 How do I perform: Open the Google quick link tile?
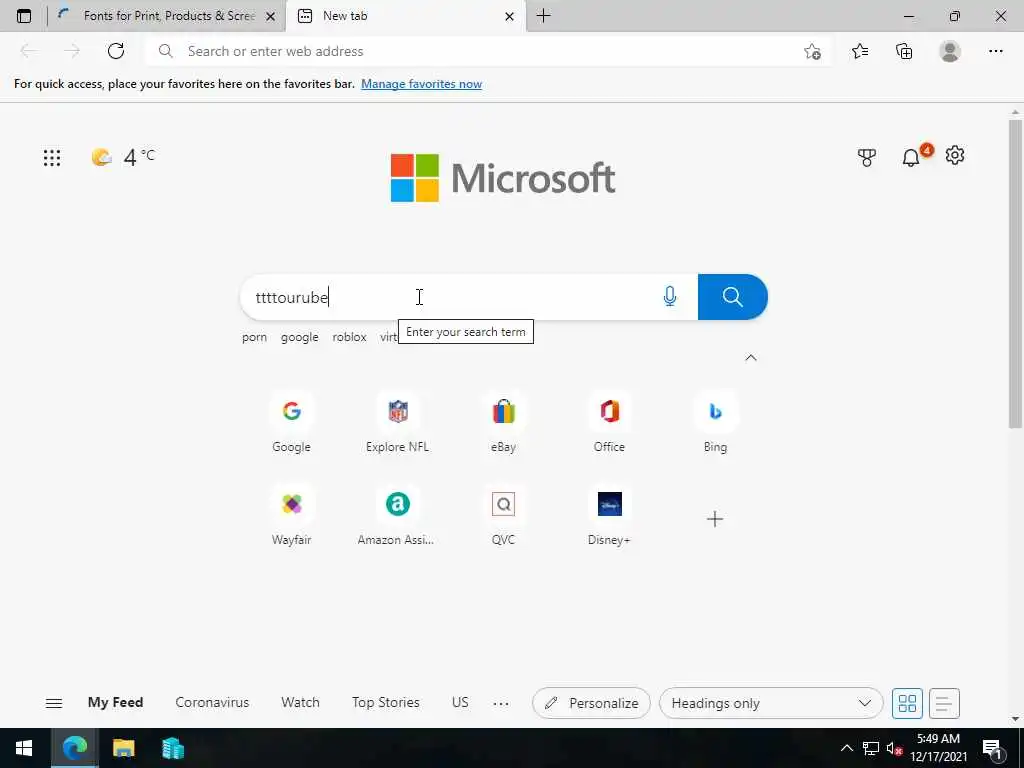291,423
